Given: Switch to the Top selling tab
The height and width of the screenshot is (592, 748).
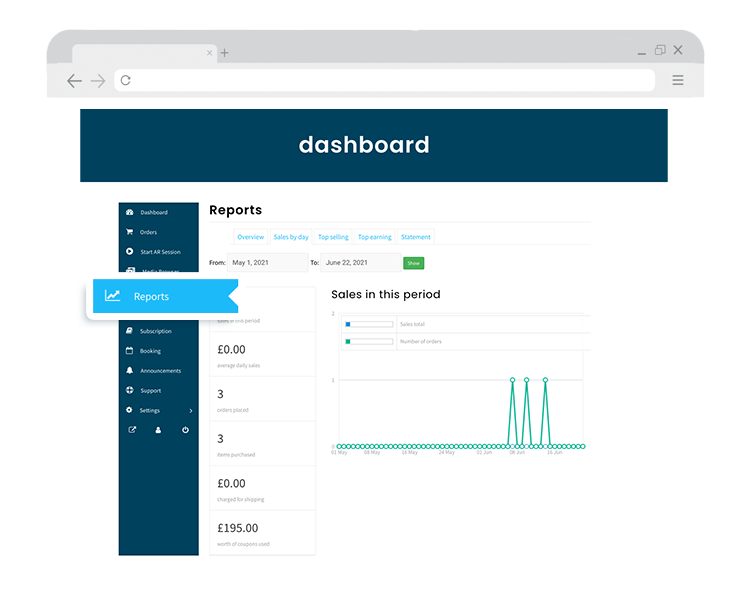Looking at the screenshot, I should point(333,237).
